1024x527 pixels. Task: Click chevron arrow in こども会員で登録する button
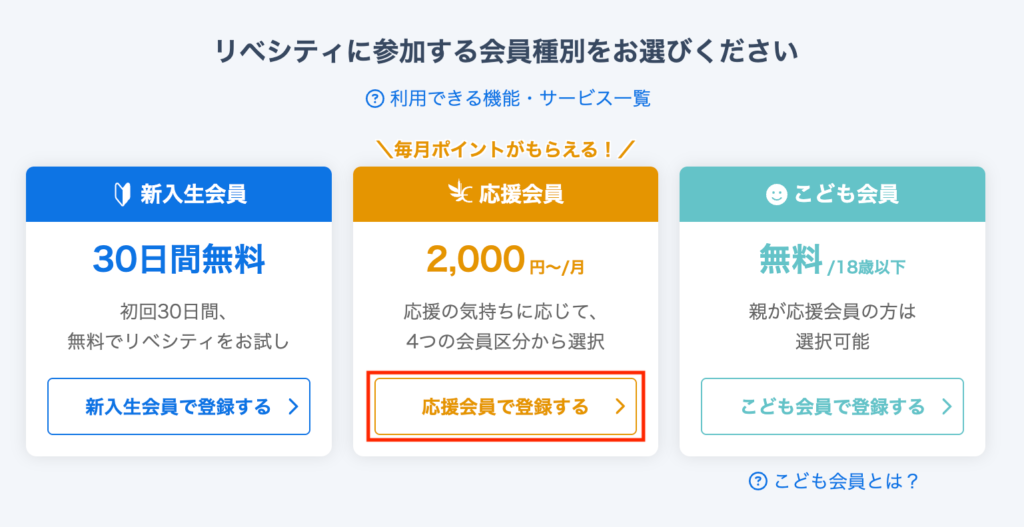click(947, 407)
